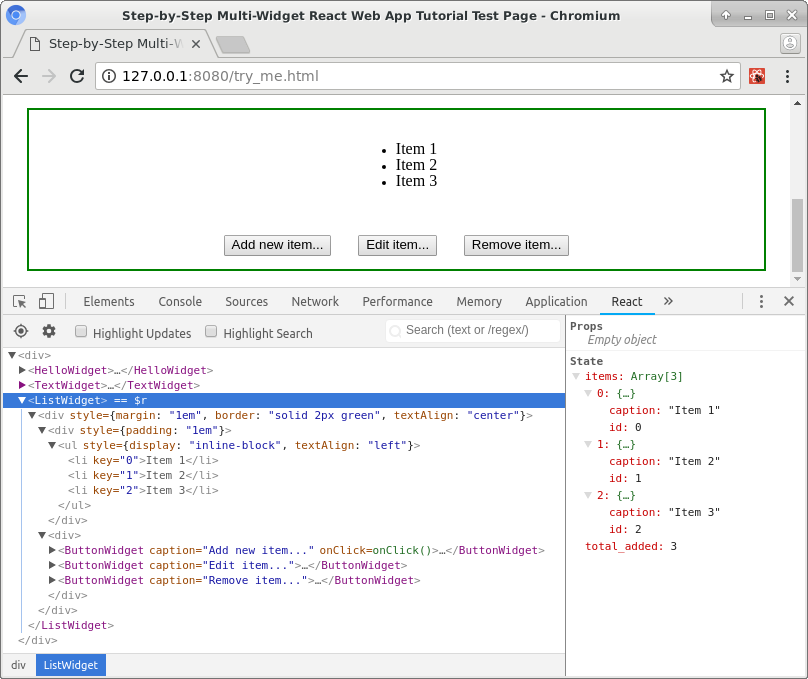
Task: Open the Network tab
Action: click(x=315, y=301)
